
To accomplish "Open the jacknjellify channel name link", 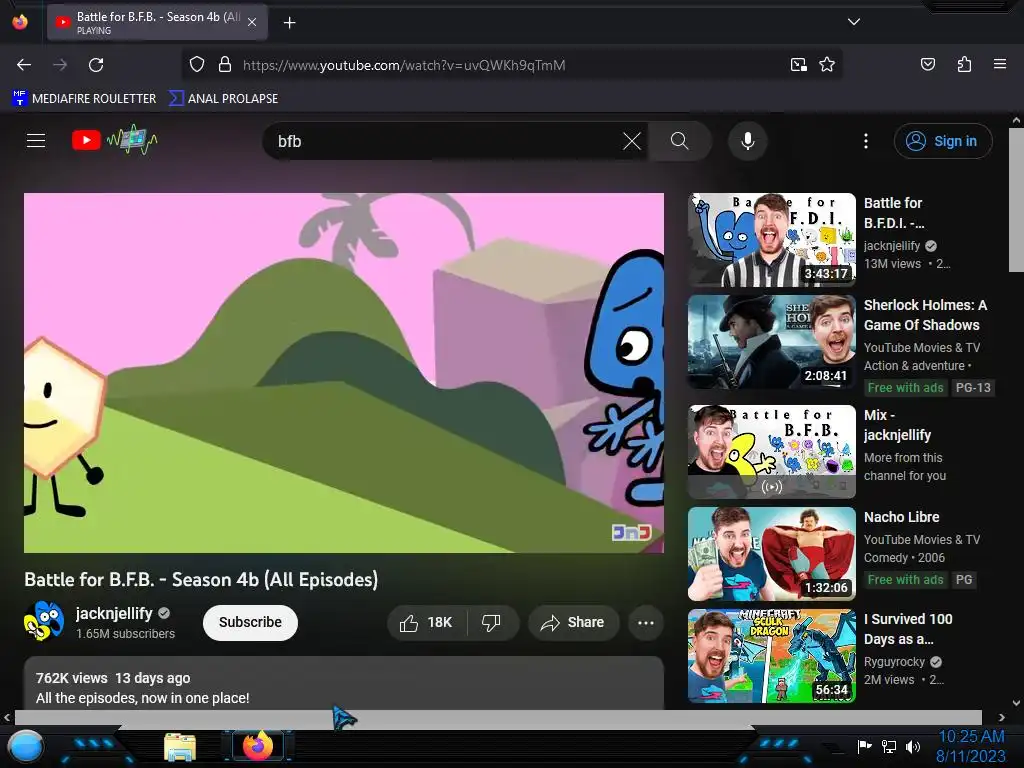I will pos(114,613).
